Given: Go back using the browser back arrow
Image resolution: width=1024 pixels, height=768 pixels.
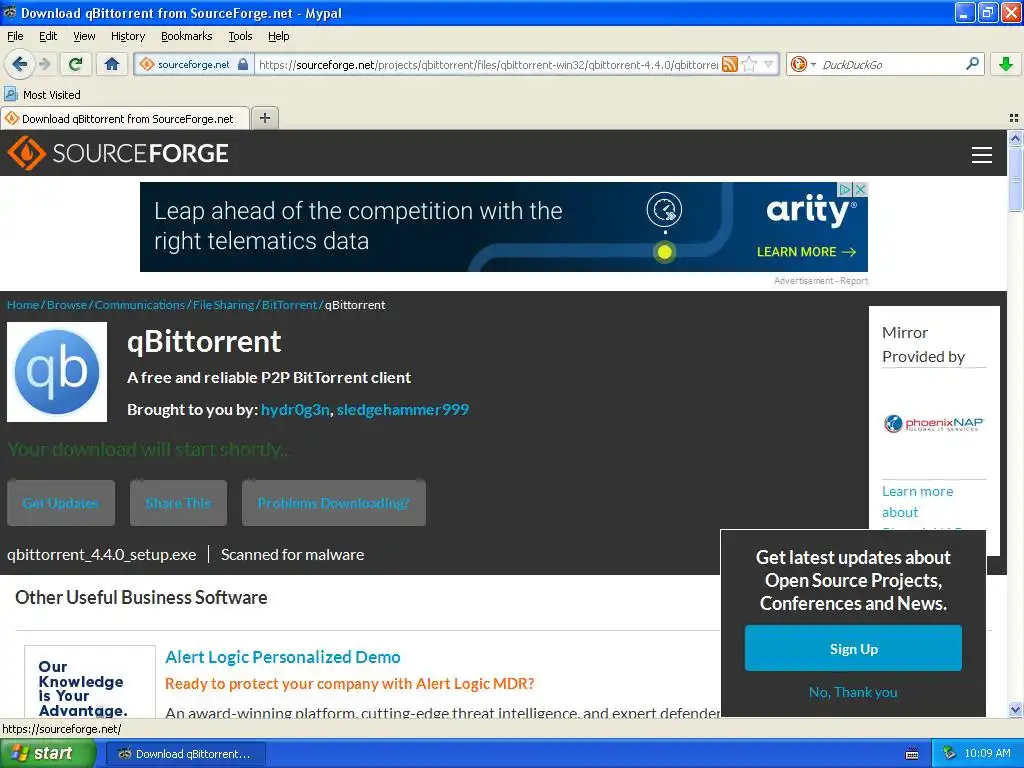Looking at the screenshot, I should coord(19,64).
